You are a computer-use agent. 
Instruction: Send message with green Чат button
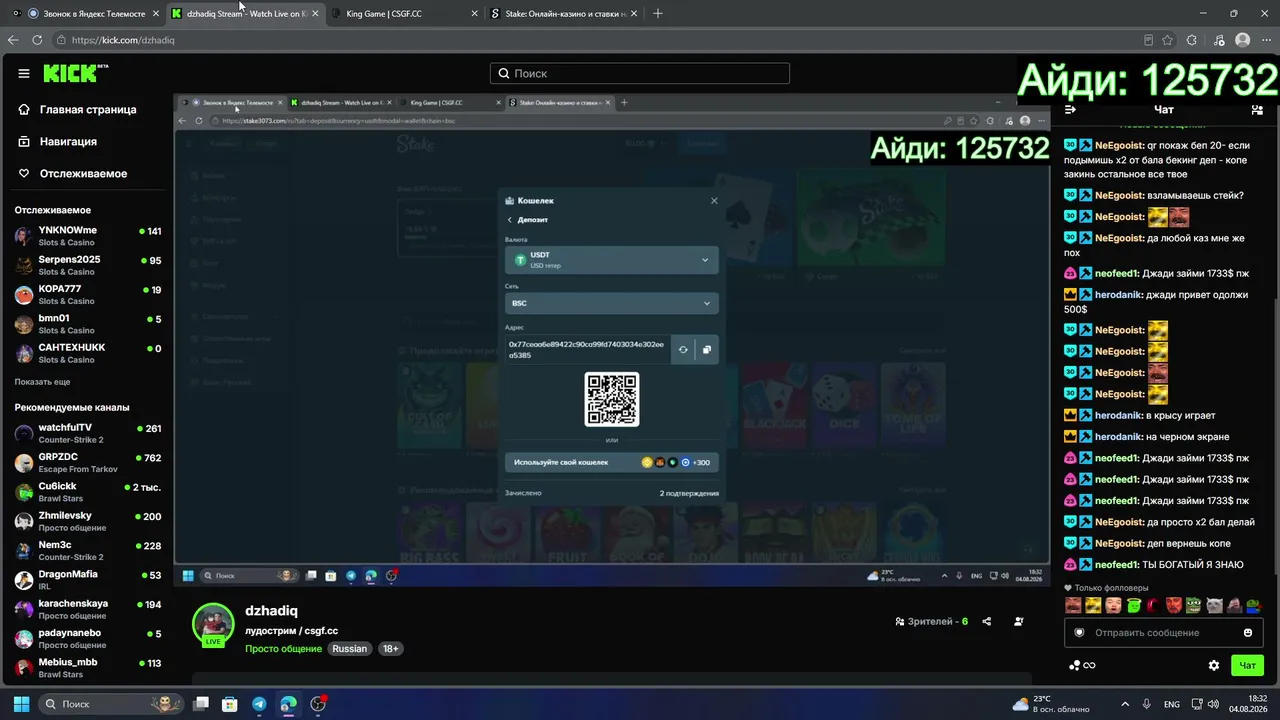point(1248,665)
